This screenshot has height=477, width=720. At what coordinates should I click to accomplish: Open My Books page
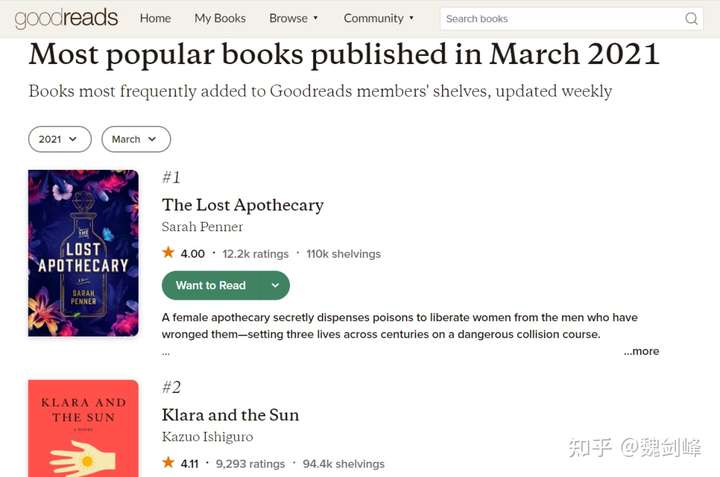220,18
